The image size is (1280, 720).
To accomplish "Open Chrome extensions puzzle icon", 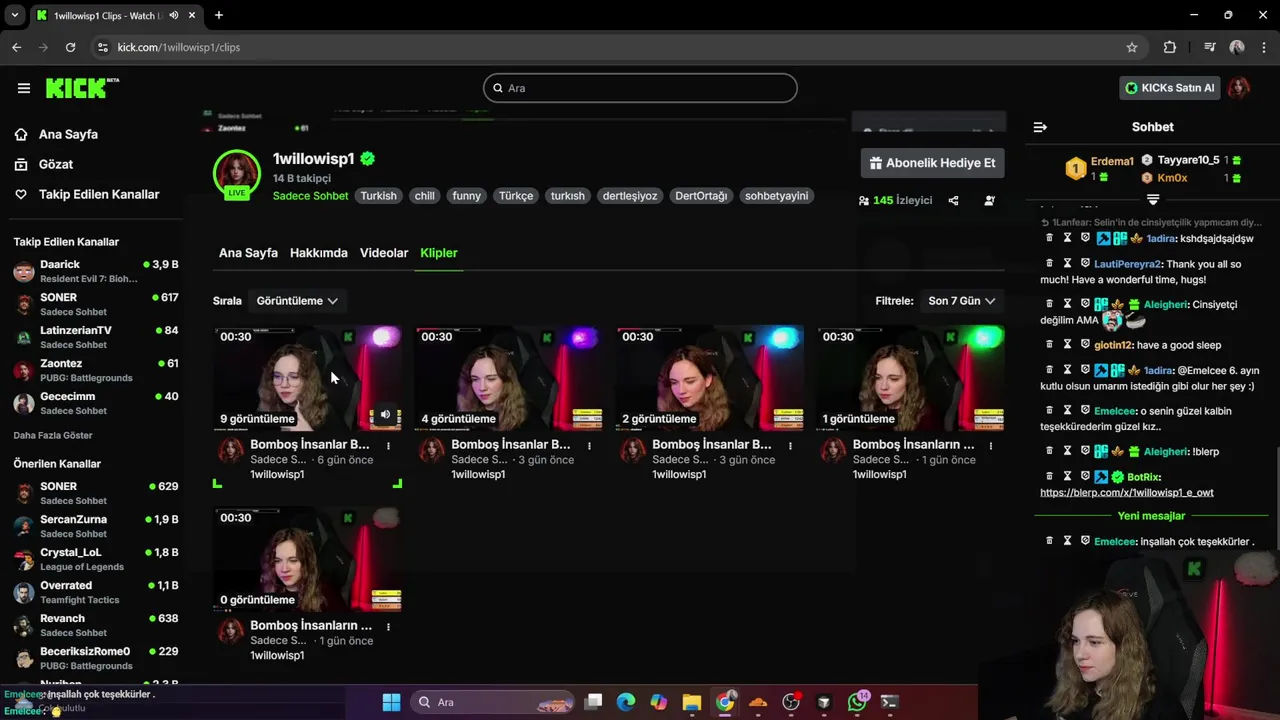I will pyautogui.click(x=1170, y=47).
